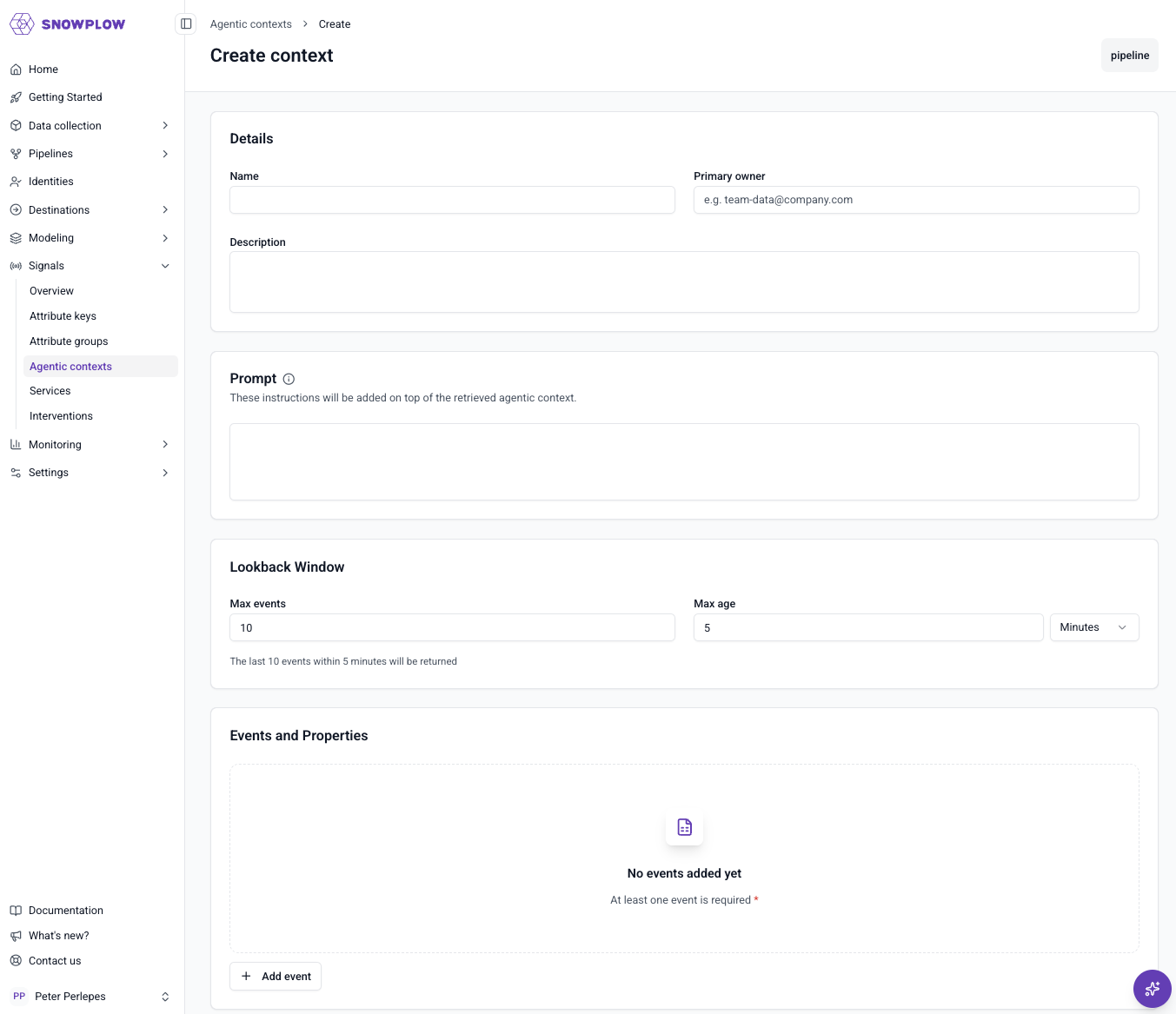Focus the Prompt text area
1176x1014 pixels.
coord(684,462)
